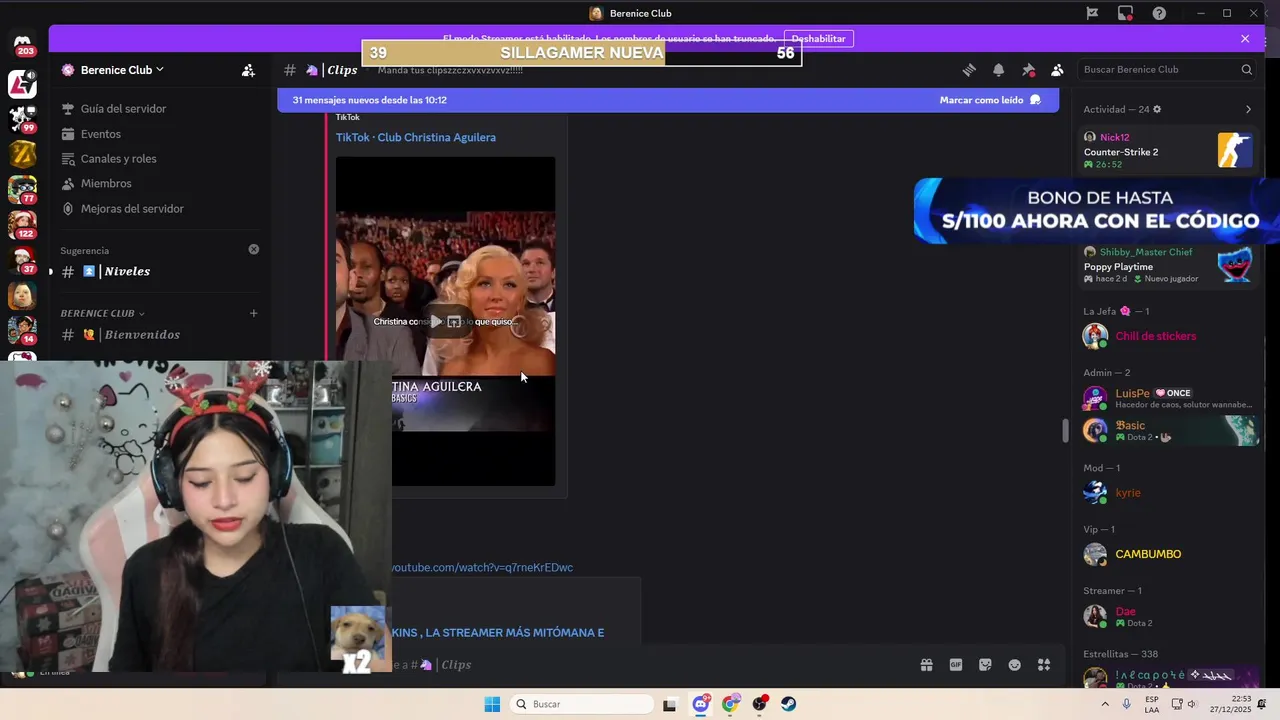Select member Chill de stickers
The height and width of the screenshot is (720, 1280).
(1167, 336)
